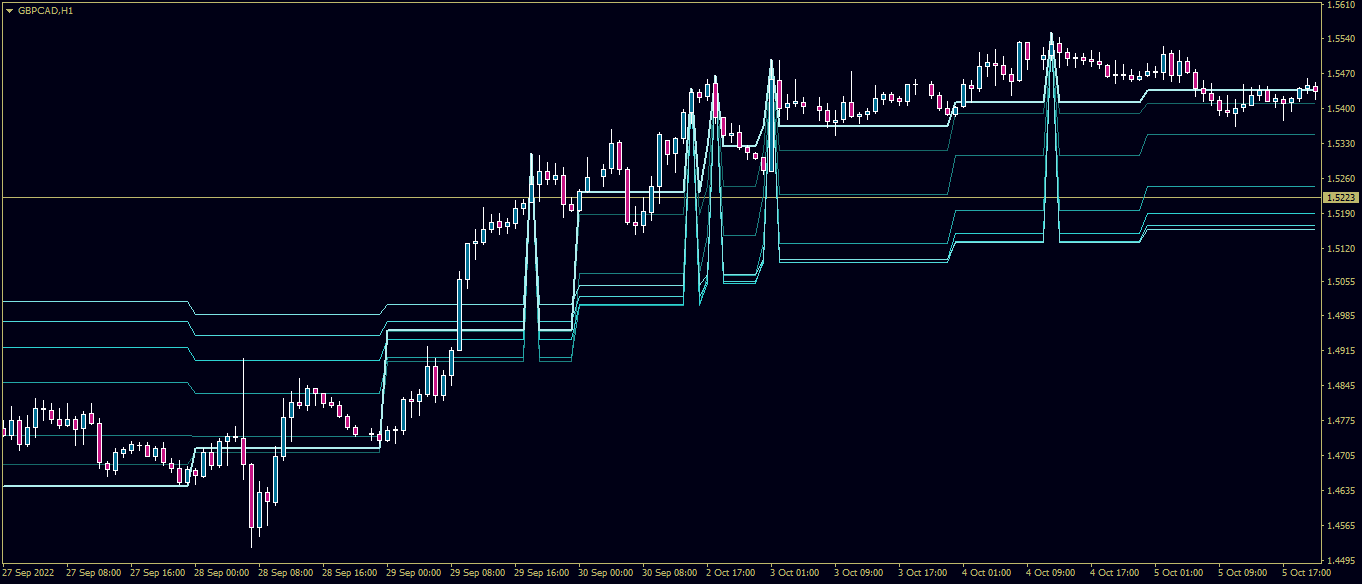Click the 3 Oct 01:00 time label

pyautogui.click(x=795, y=574)
